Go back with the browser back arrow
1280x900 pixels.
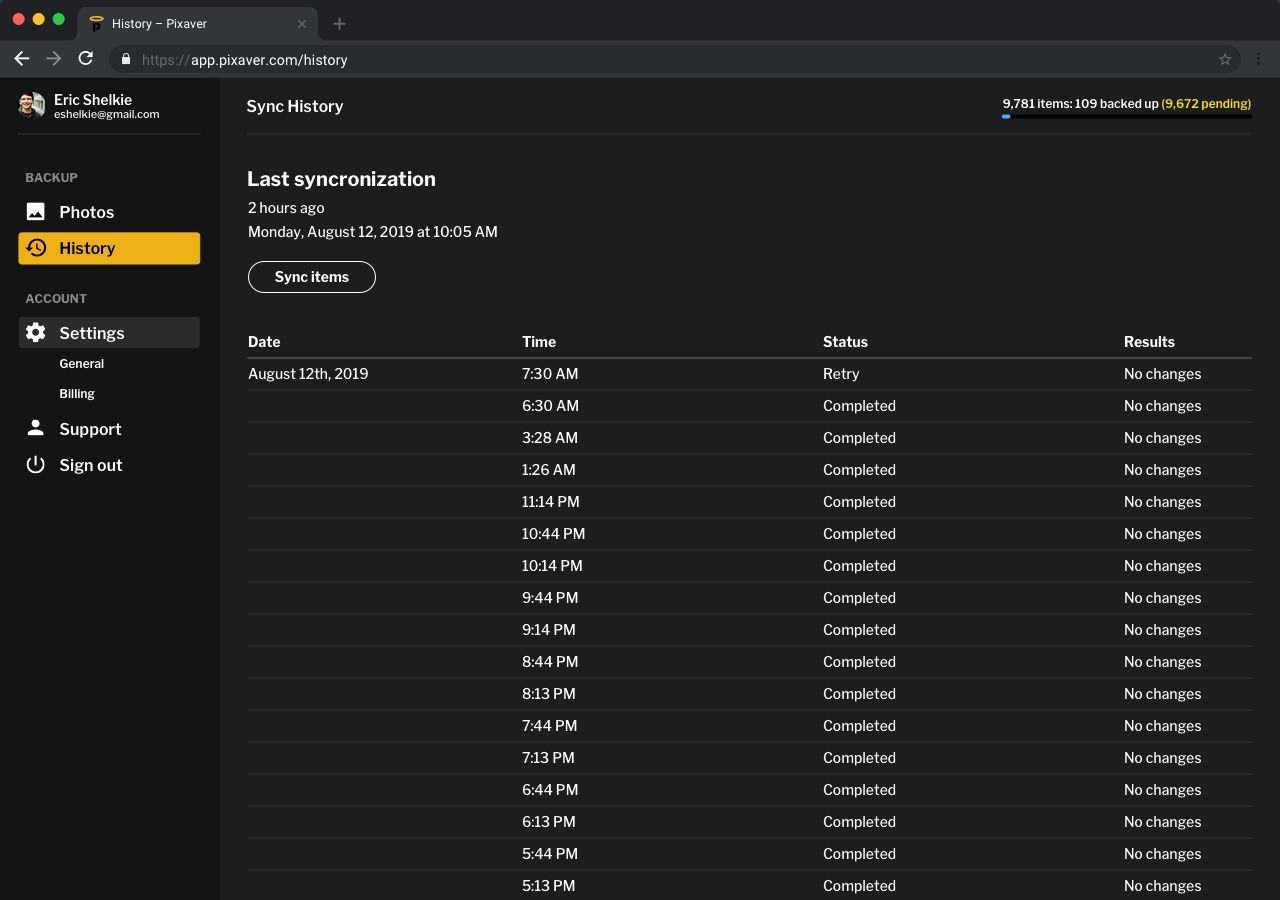[x=22, y=59]
